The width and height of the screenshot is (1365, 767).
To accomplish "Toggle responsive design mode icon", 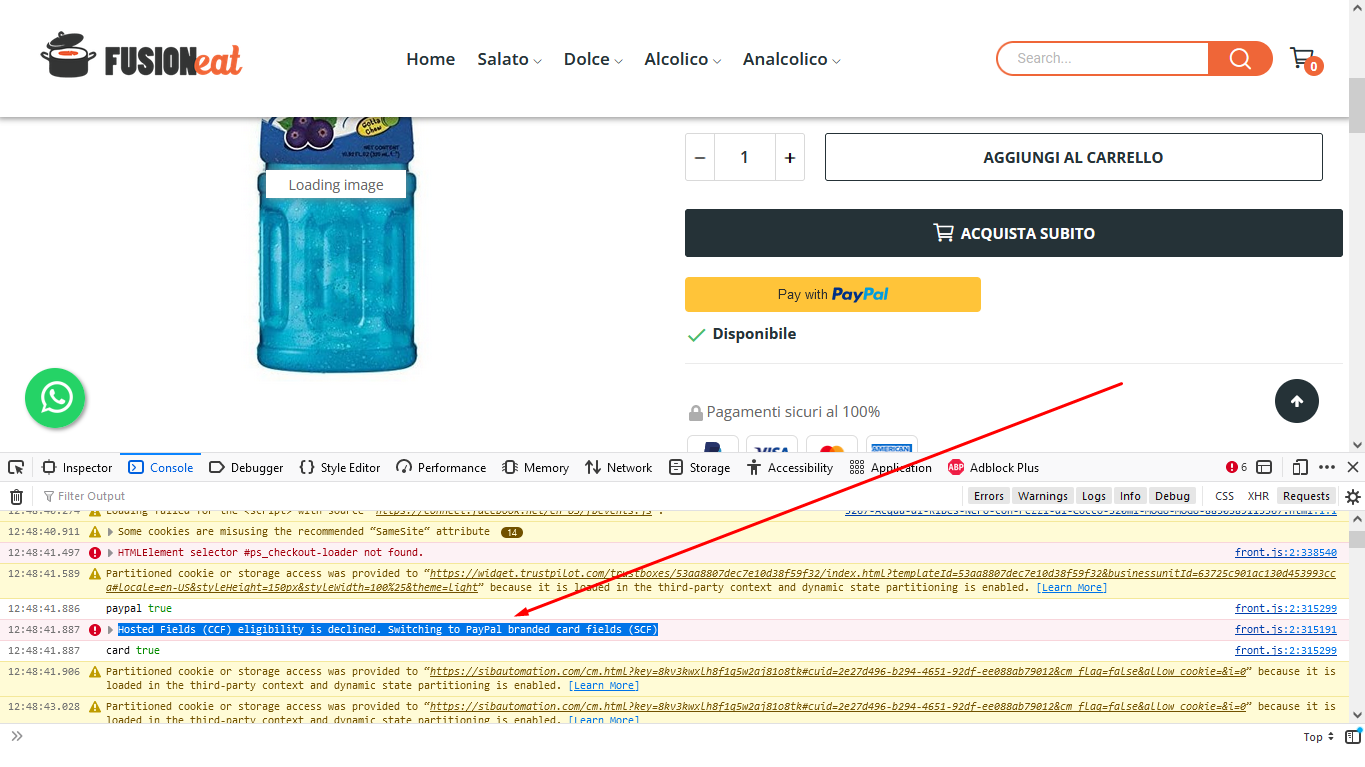I will (1300, 467).
